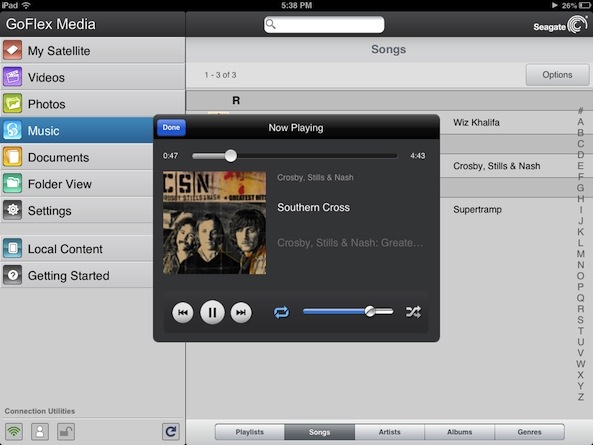Open the user account utility icon
The width and height of the screenshot is (593, 445).
[40, 431]
